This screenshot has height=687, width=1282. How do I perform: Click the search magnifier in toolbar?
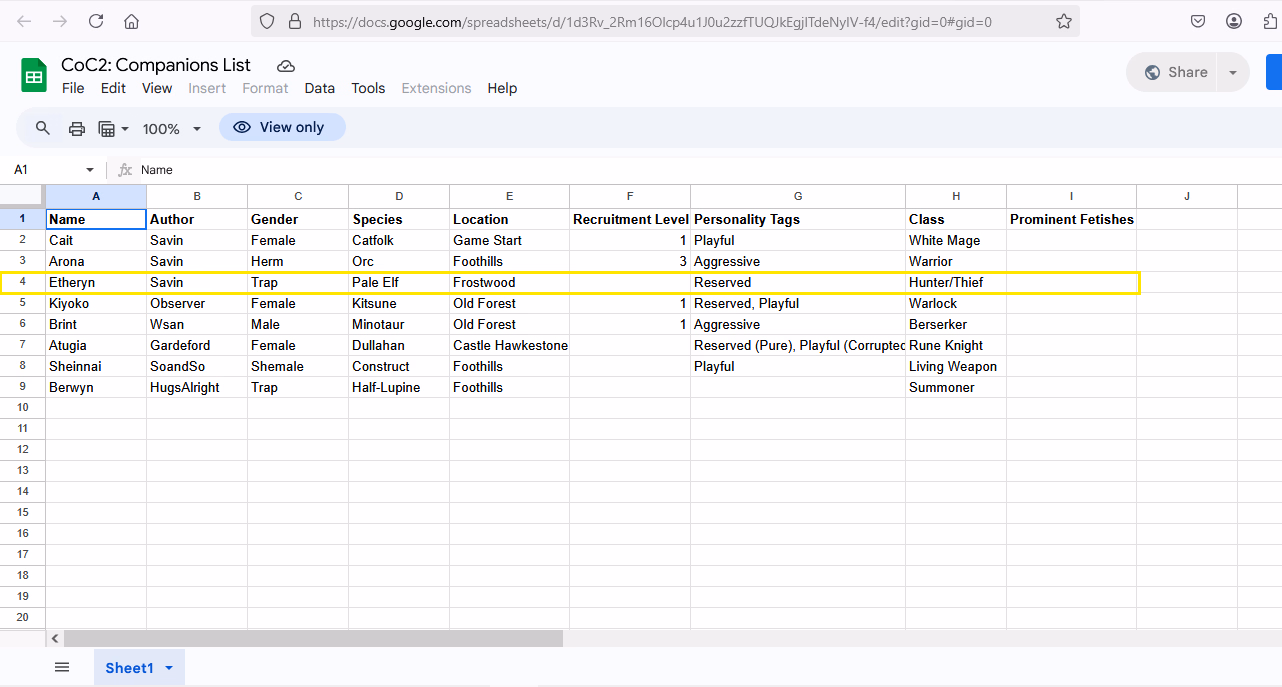click(43, 128)
